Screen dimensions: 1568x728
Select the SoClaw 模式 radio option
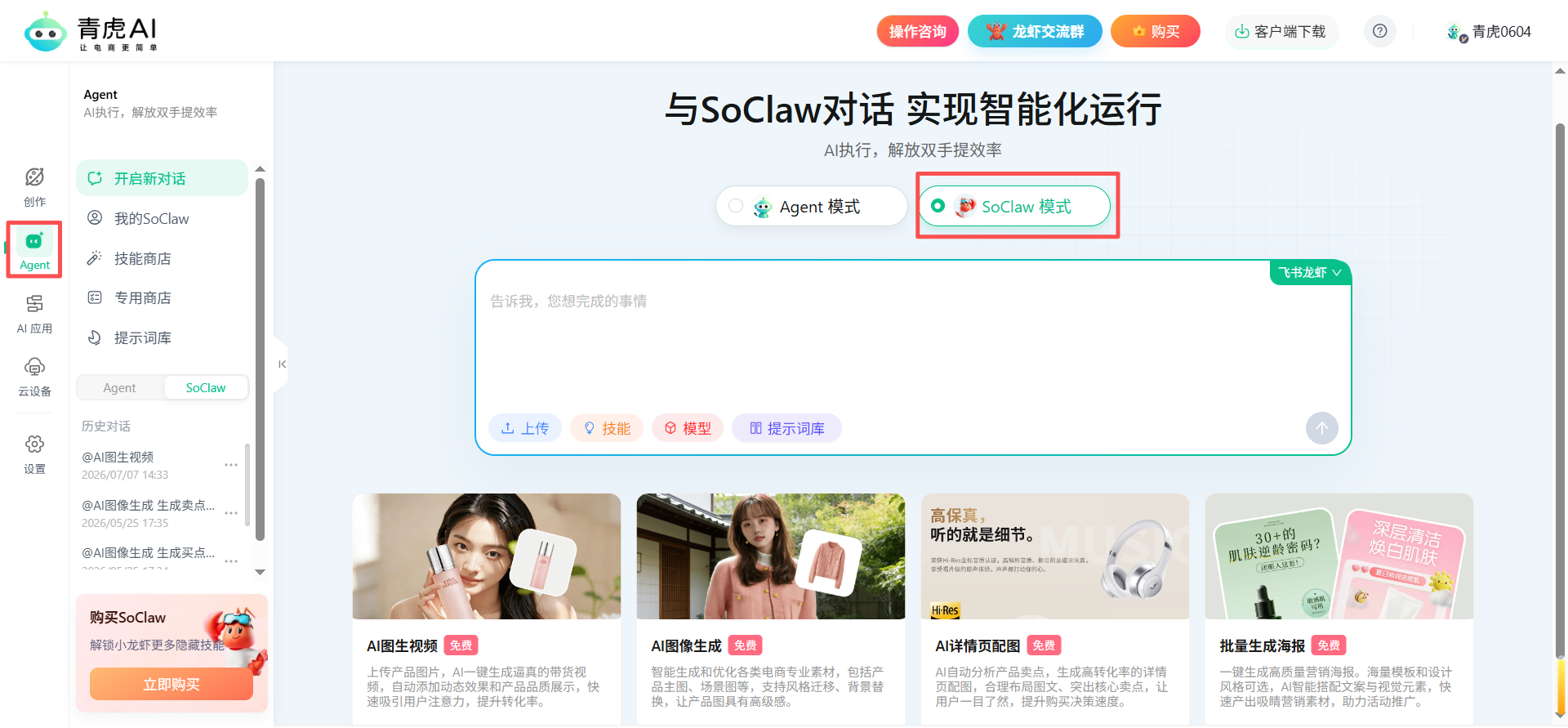pyautogui.click(x=1014, y=206)
